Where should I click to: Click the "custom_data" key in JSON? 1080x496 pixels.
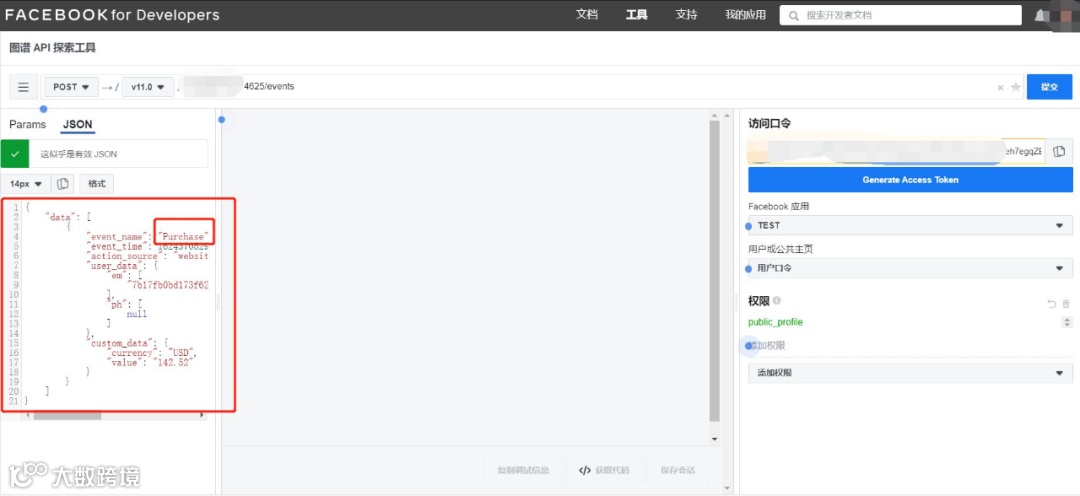(121, 342)
